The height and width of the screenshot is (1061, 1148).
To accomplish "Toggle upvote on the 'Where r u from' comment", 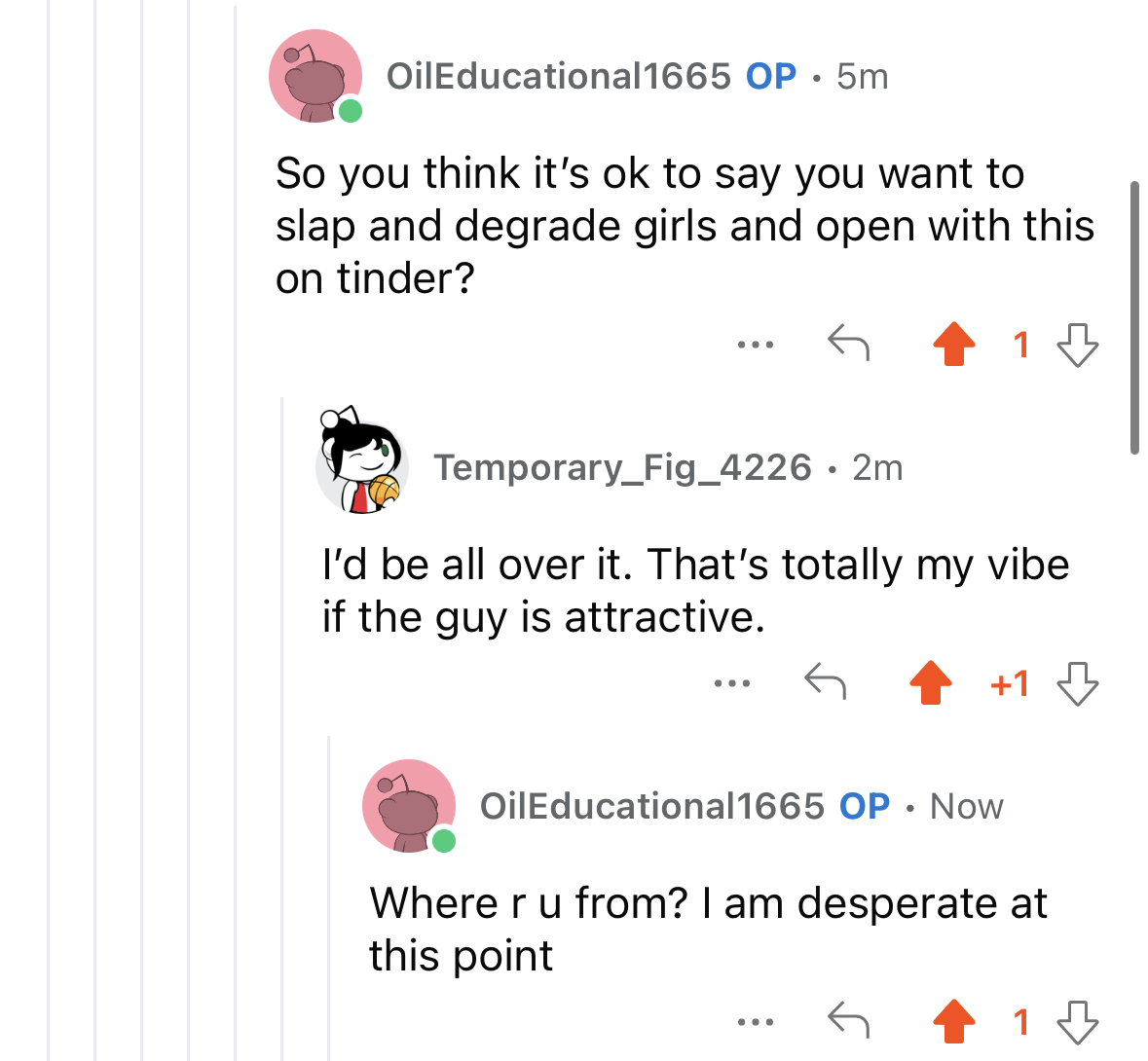I will 953,1021.
